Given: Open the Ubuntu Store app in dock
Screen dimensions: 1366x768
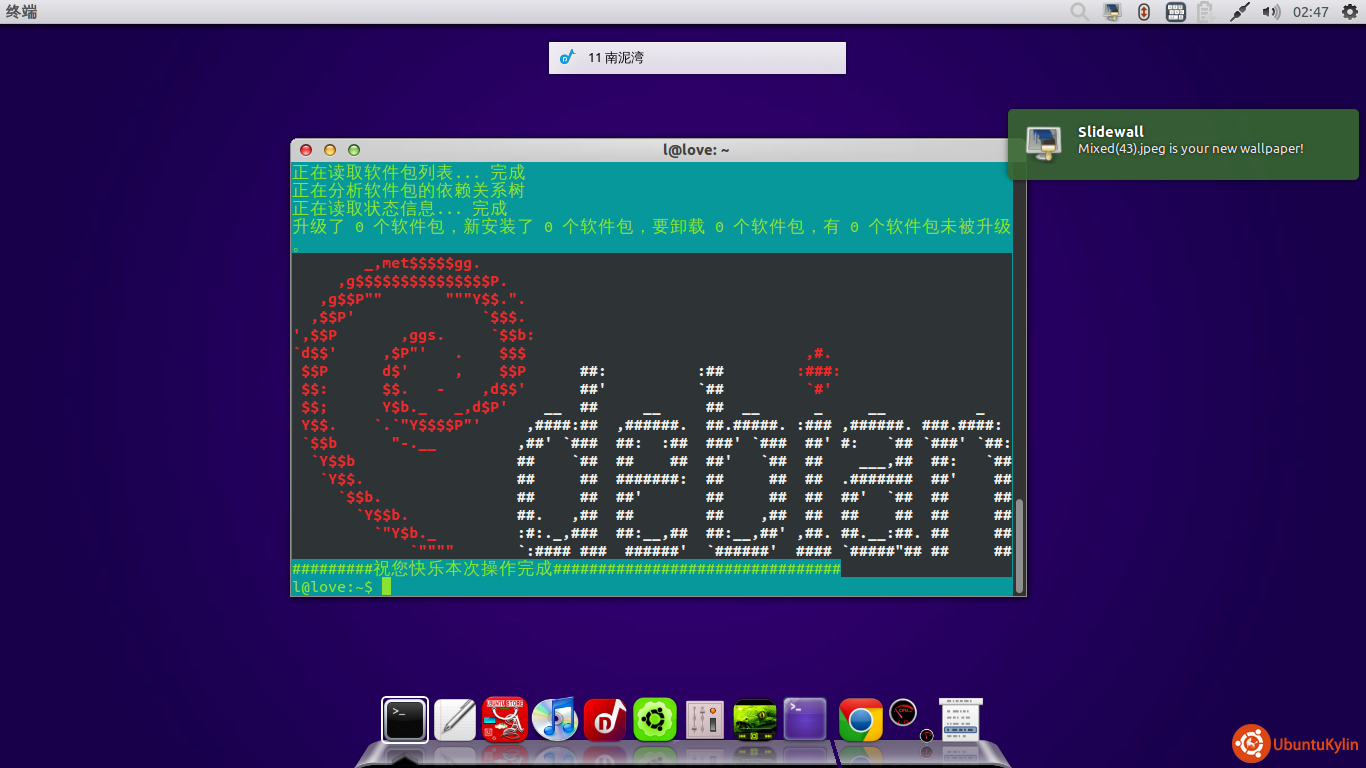Looking at the screenshot, I should (505, 719).
